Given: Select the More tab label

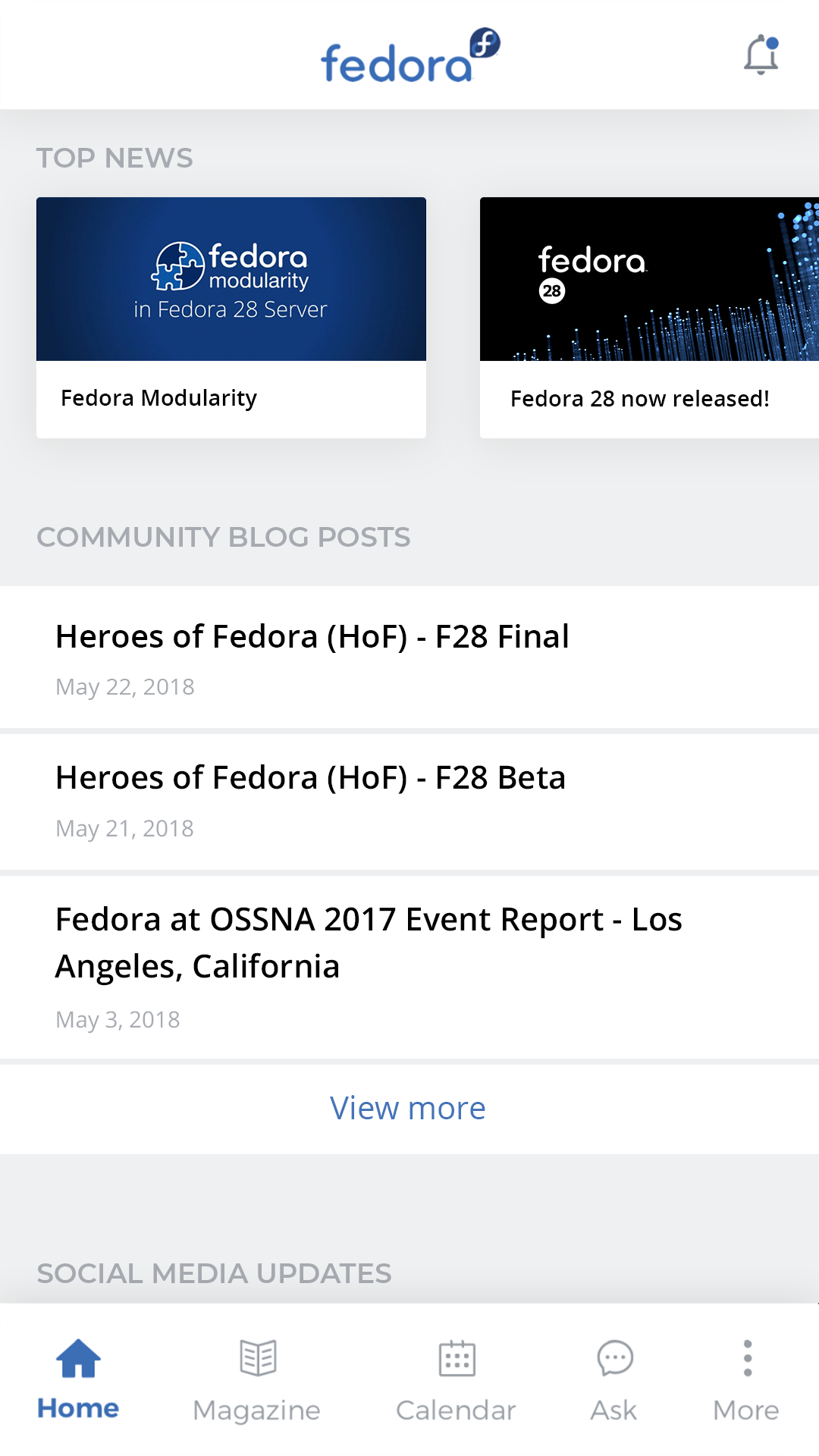Looking at the screenshot, I should tap(746, 1410).
